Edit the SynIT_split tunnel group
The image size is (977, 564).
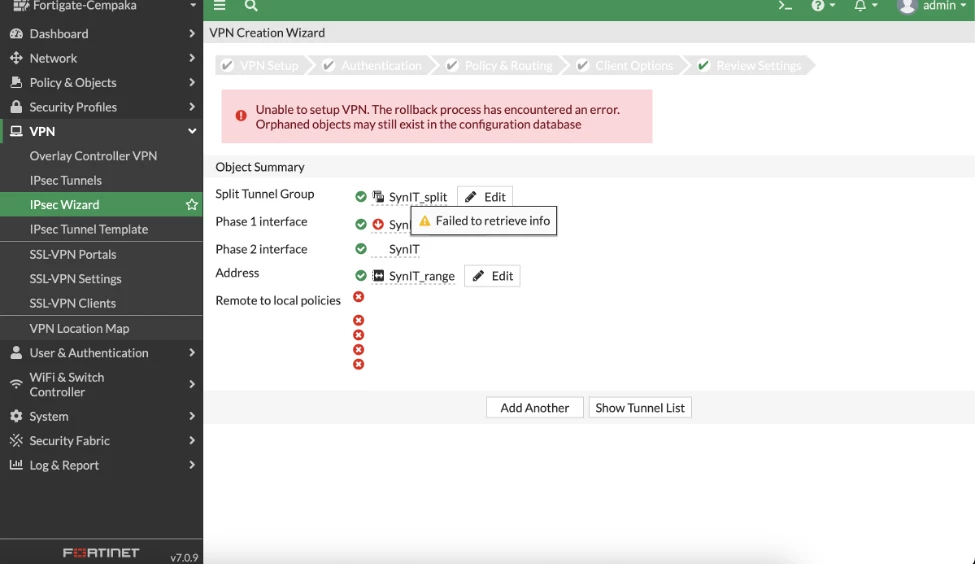(x=485, y=197)
